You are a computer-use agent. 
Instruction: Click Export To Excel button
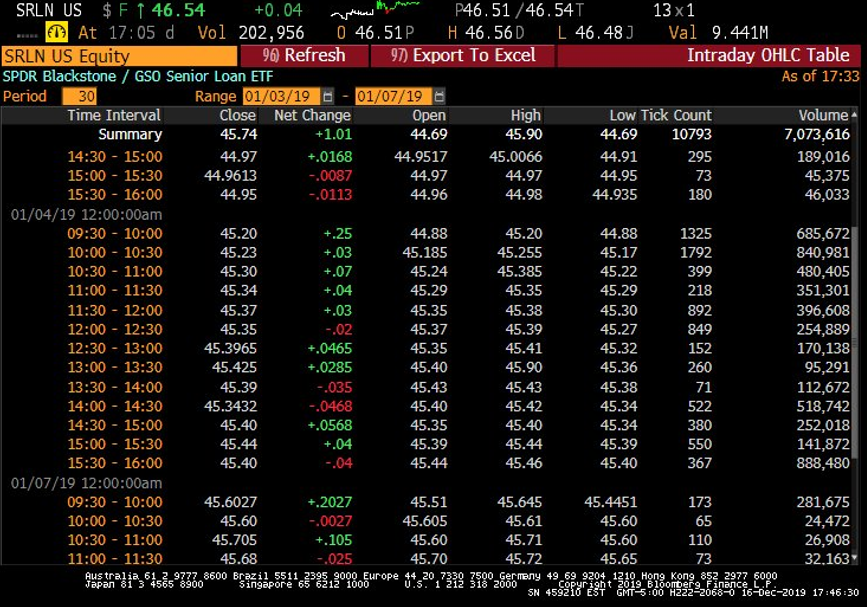(463, 56)
